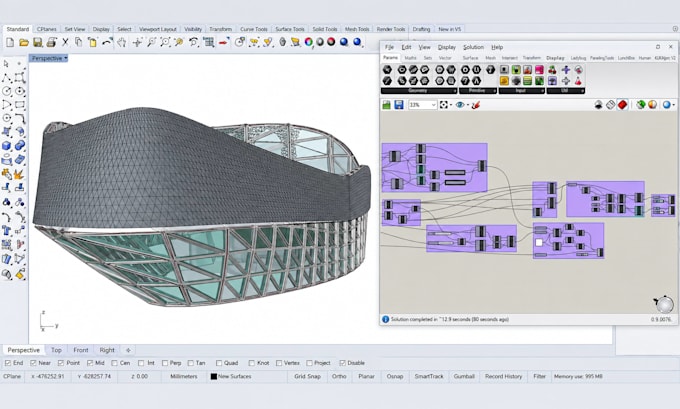Click SmartTrack in the status bar

coord(429,376)
